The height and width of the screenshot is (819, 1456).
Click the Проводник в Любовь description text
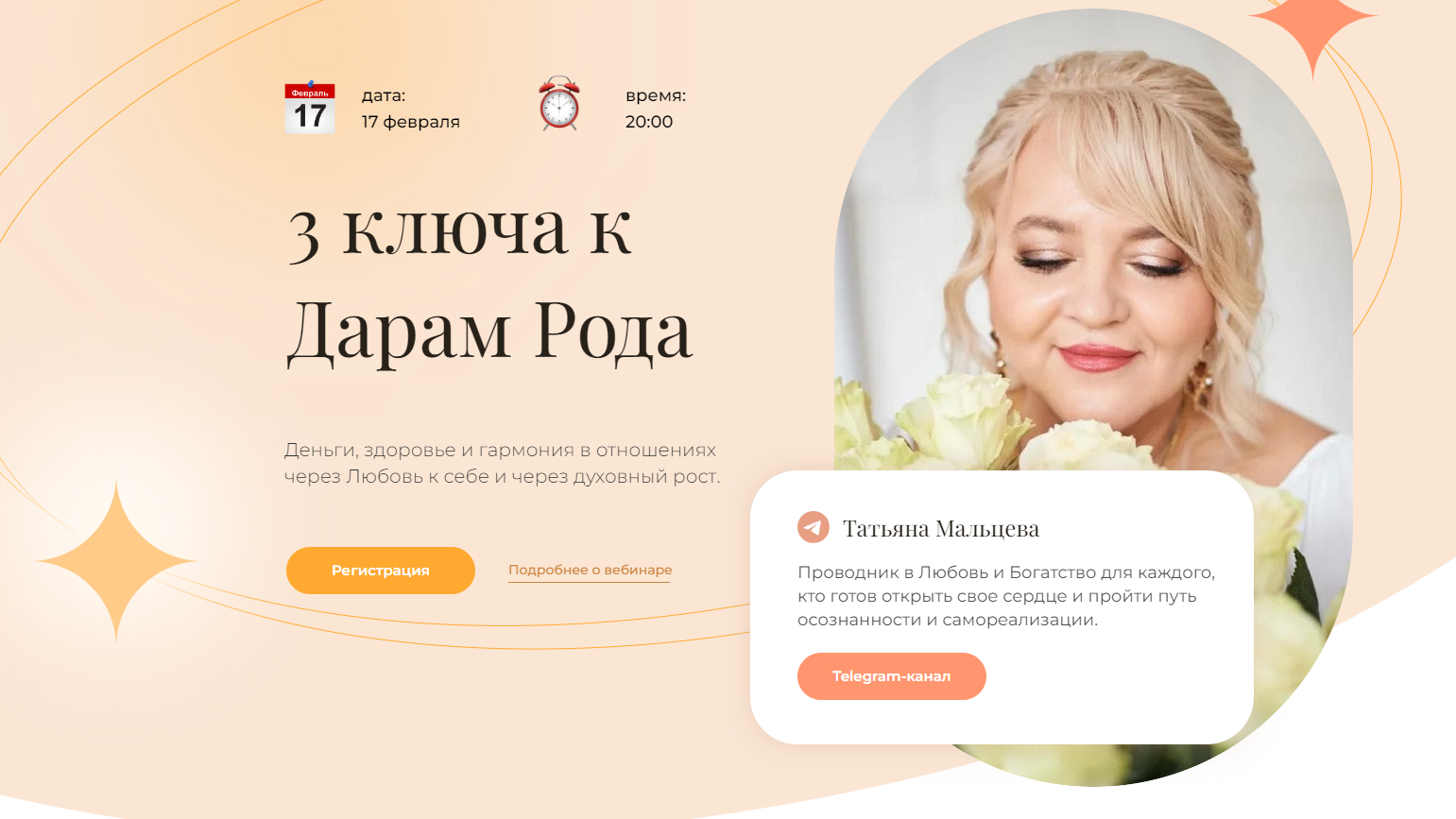1006,596
